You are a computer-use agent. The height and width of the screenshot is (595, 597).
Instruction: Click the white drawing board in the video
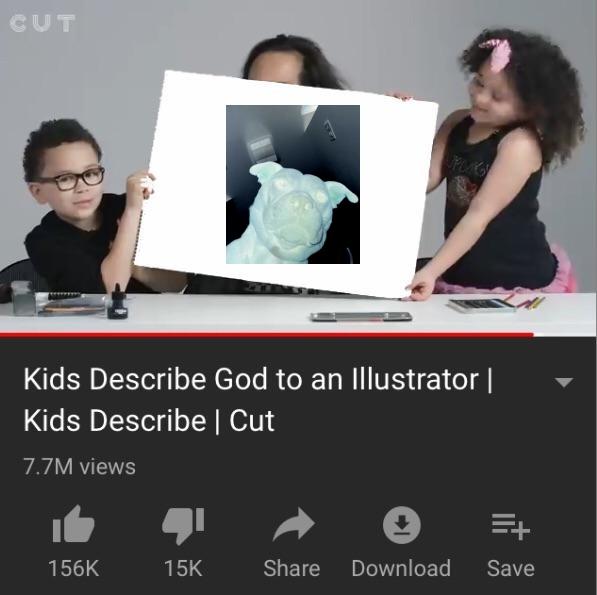coord(286,185)
